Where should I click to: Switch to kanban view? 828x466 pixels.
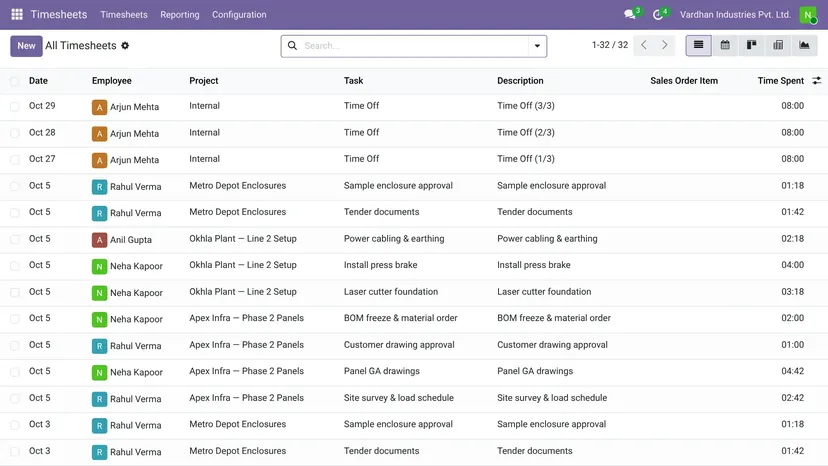coord(751,45)
